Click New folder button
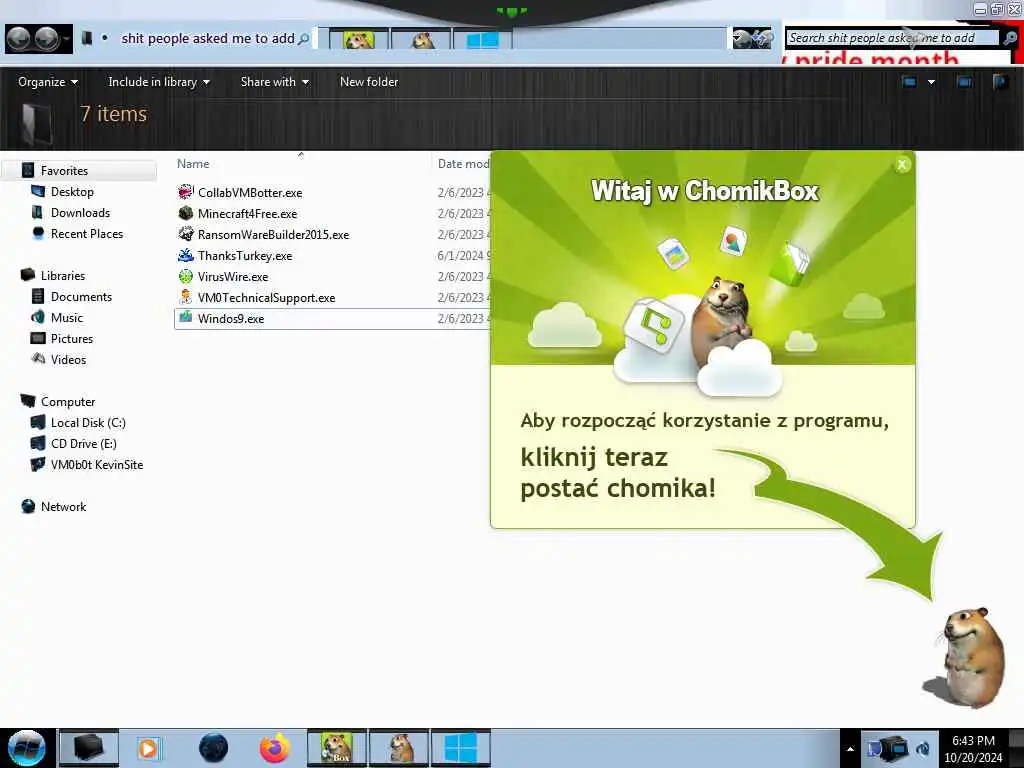Screen dimensions: 1024x768 (x=368, y=82)
